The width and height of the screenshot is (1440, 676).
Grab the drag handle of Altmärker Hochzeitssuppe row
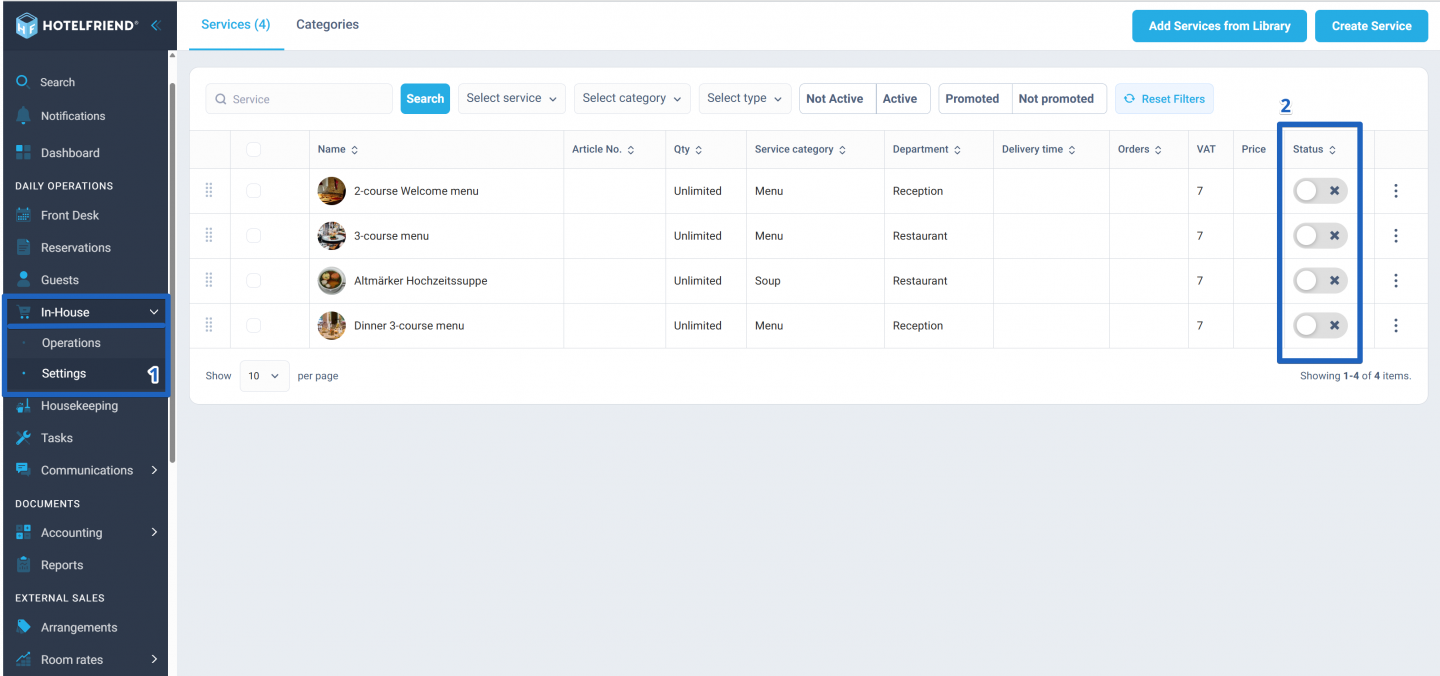pos(209,280)
